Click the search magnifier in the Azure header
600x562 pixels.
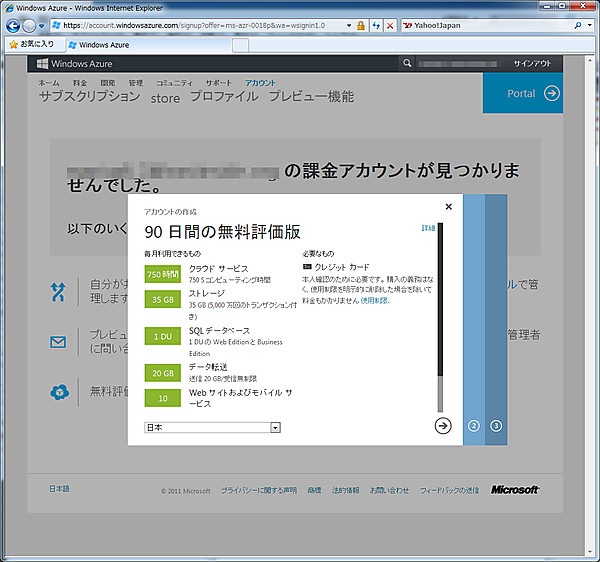[407, 63]
